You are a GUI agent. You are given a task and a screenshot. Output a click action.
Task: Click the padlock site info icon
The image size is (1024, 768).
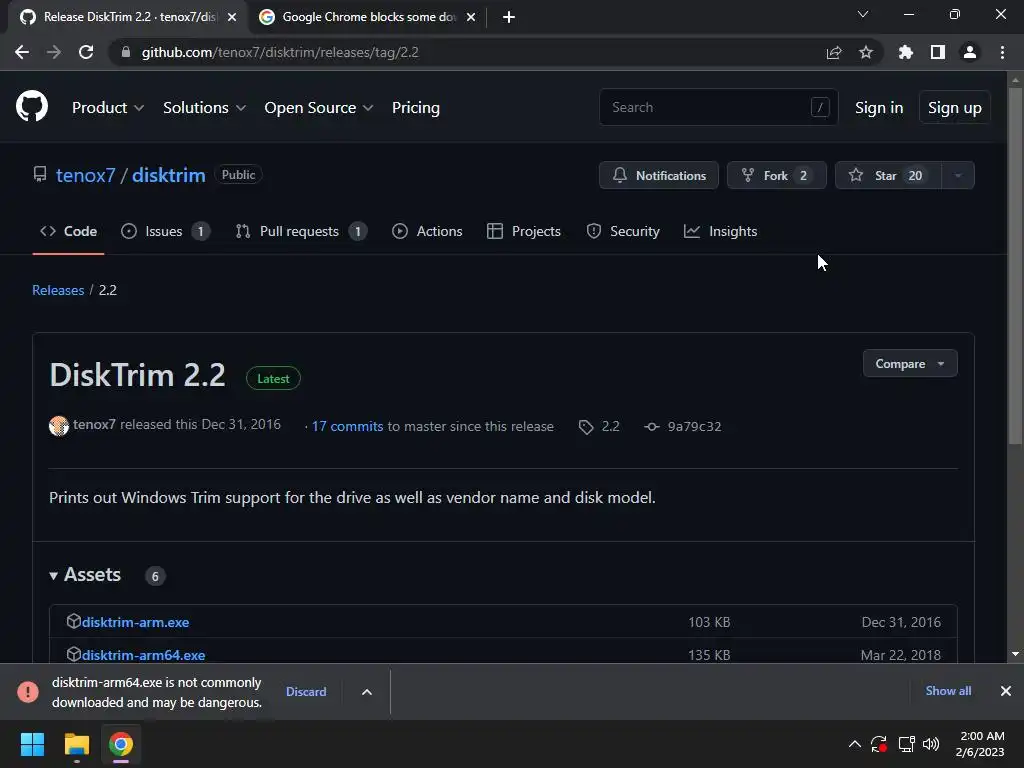pos(126,52)
